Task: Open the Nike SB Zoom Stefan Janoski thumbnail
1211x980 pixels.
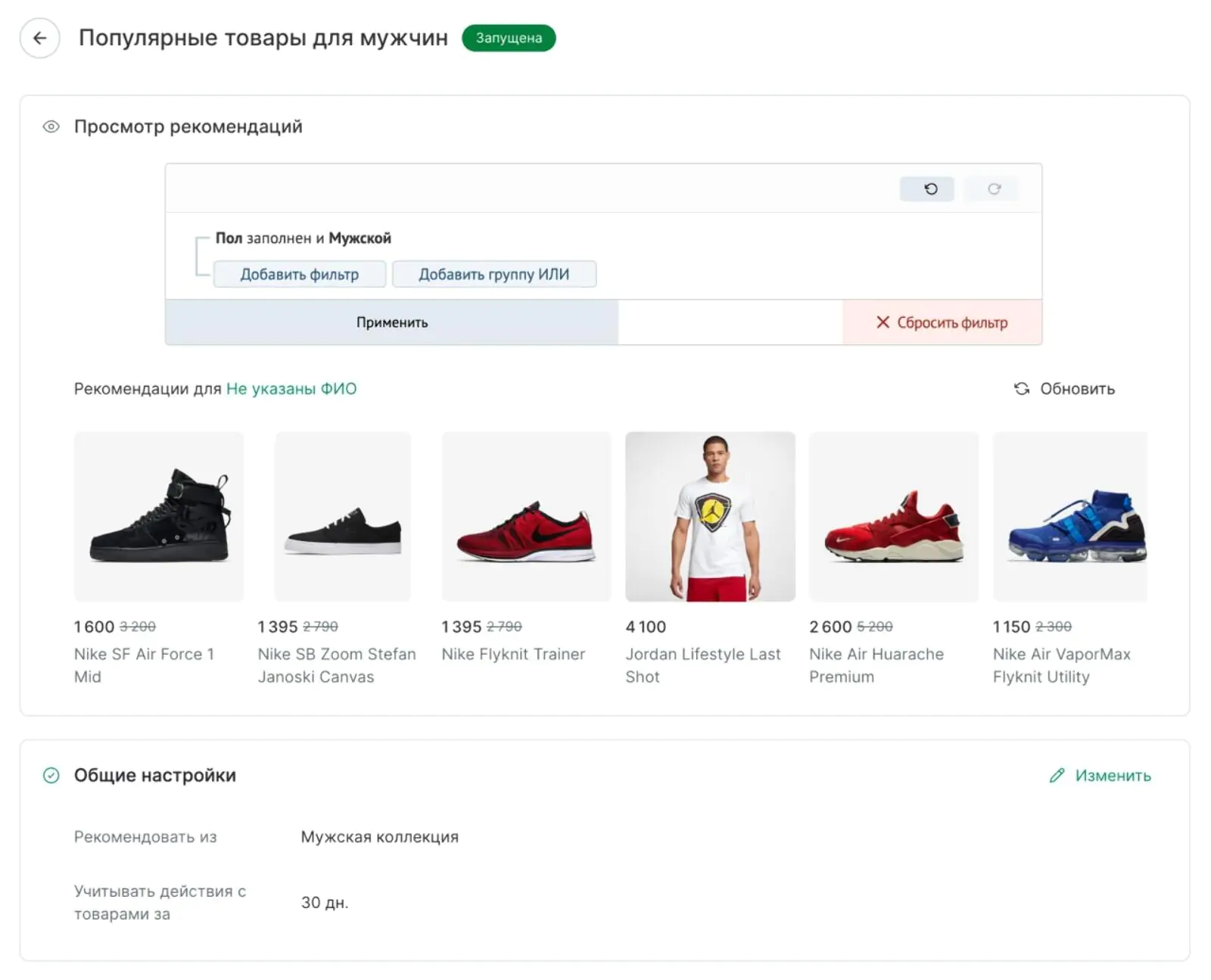Action: pos(343,517)
